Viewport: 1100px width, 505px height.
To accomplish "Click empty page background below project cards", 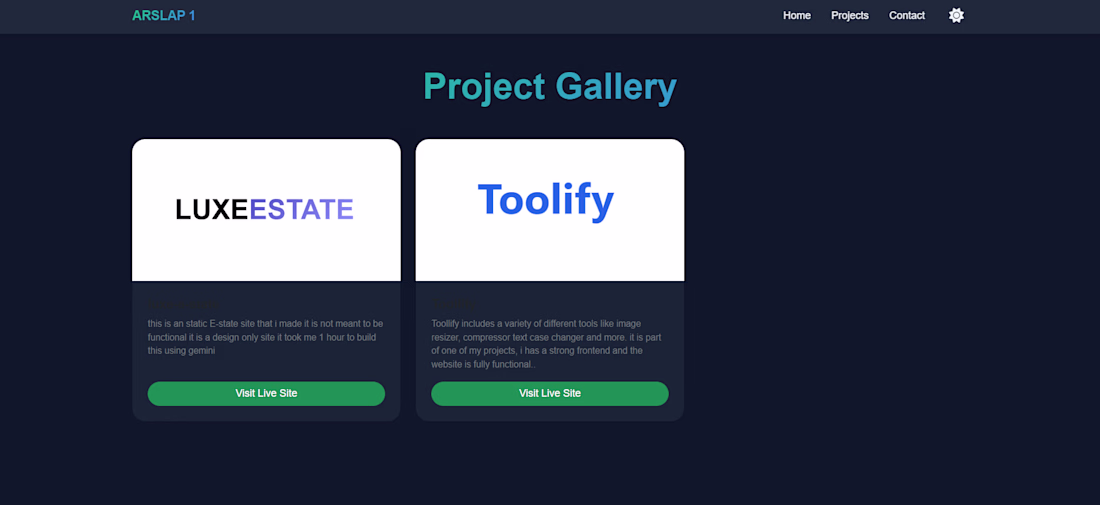I will click(x=550, y=465).
